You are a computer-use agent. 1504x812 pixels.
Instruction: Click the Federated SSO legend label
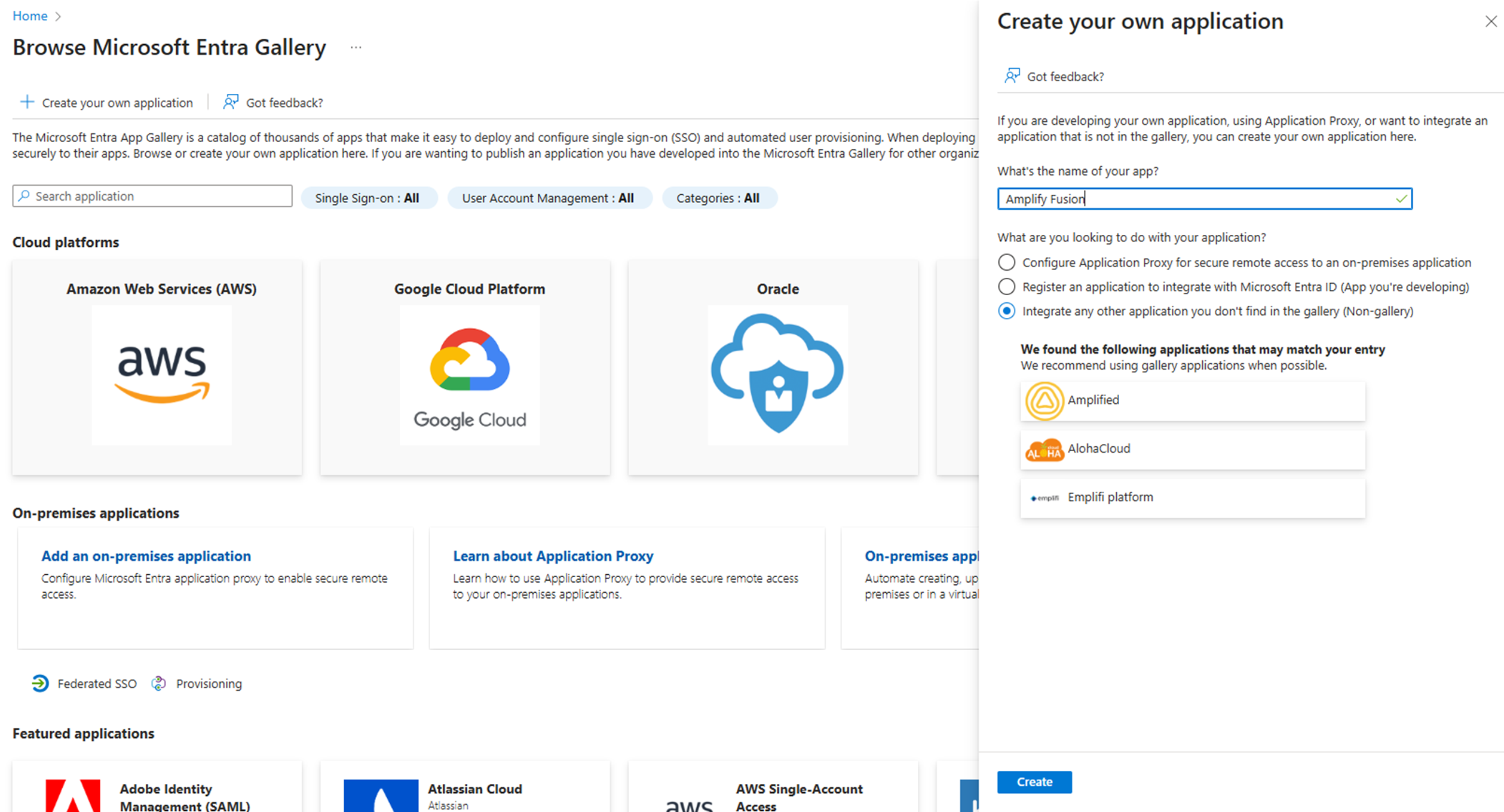click(x=97, y=684)
